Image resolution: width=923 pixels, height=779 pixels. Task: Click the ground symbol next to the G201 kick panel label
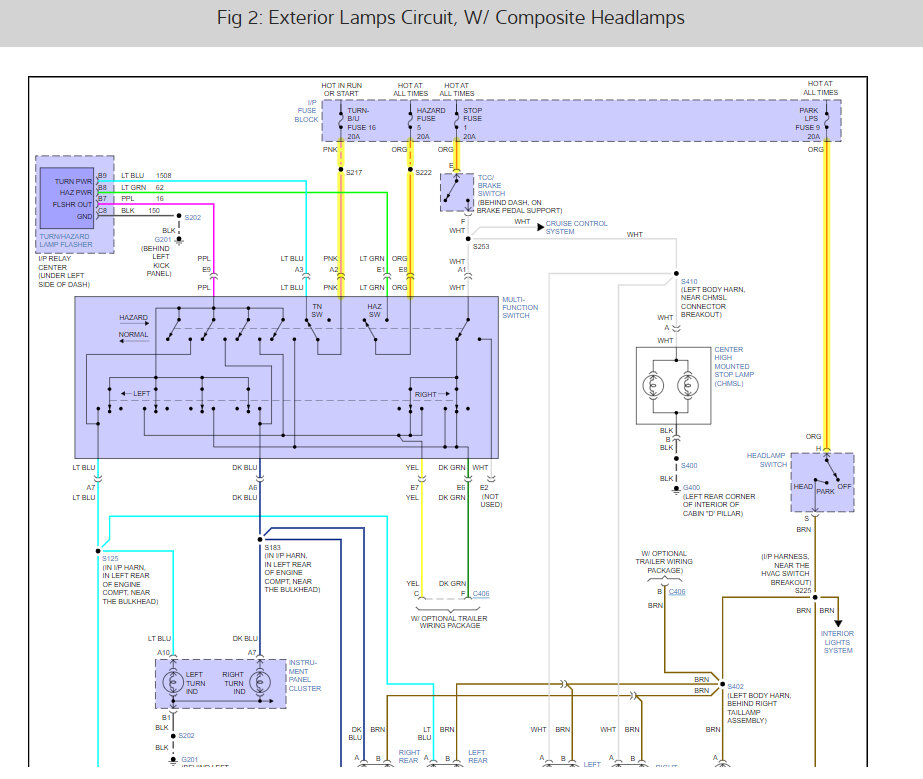tap(179, 240)
